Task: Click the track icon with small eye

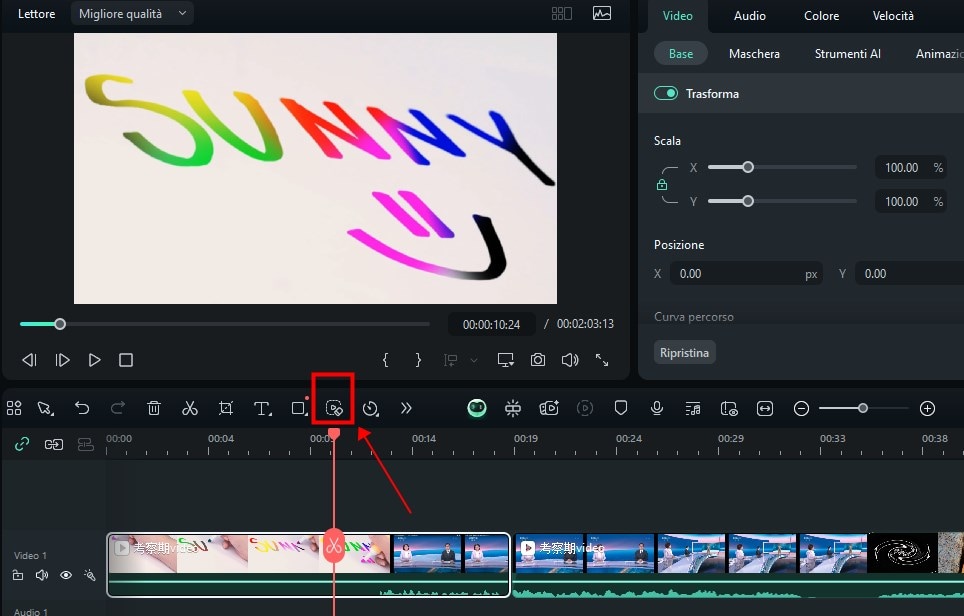Action: [729, 408]
